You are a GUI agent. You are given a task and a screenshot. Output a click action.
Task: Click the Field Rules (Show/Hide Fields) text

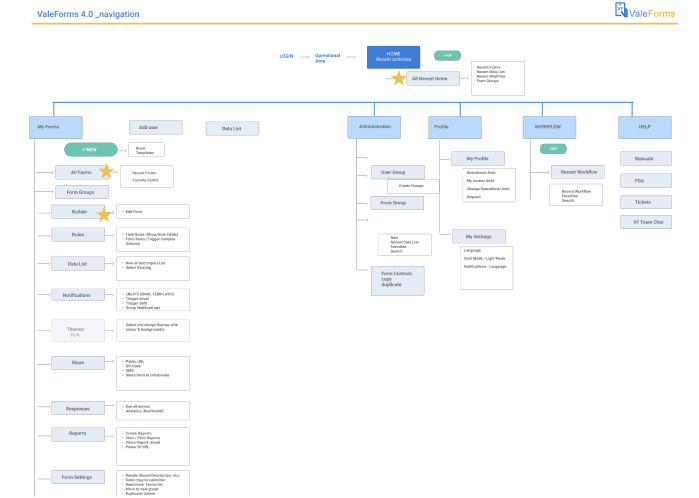click(152, 234)
